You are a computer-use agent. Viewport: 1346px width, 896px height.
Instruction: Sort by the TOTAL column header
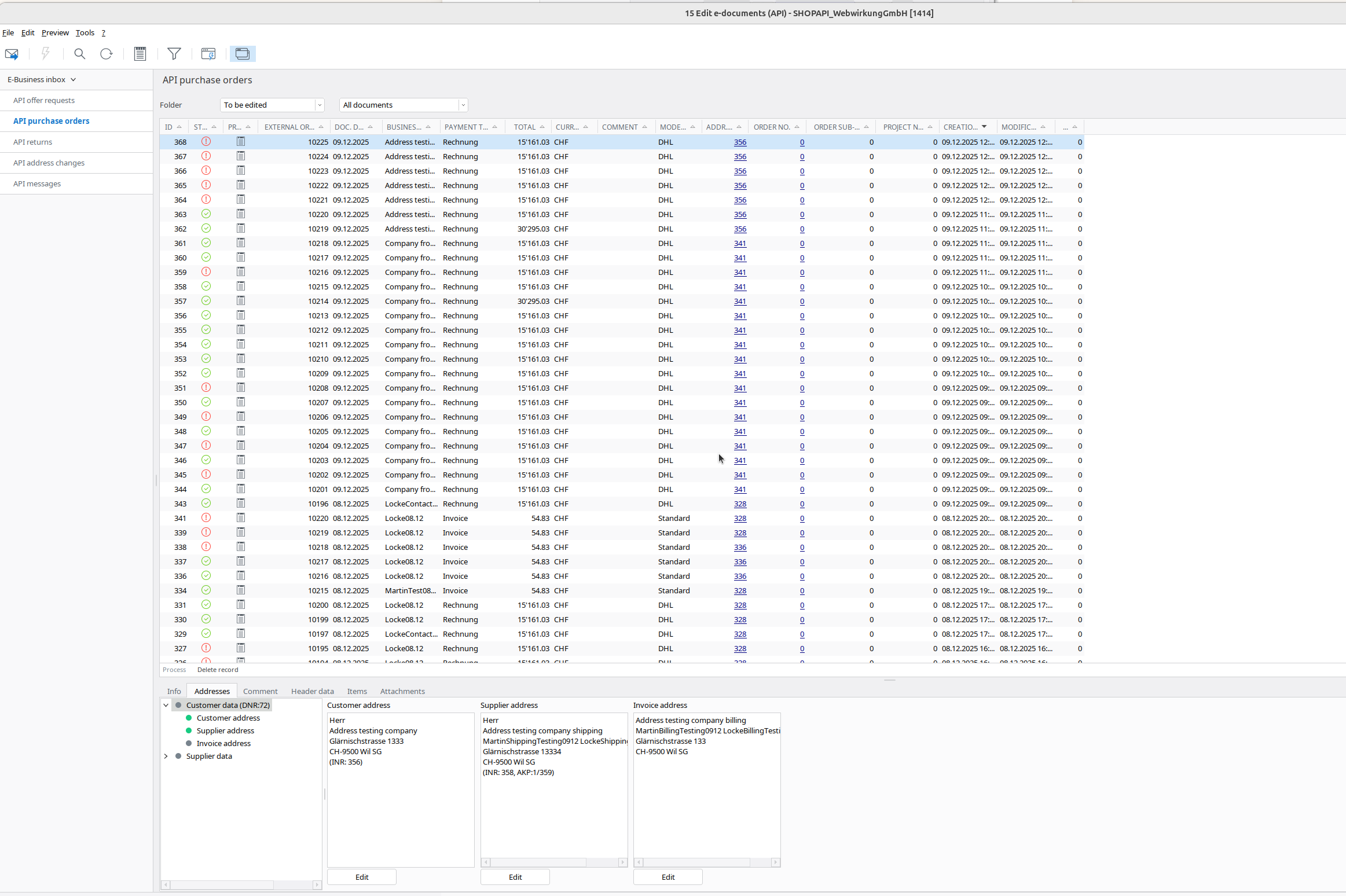tap(525, 127)
